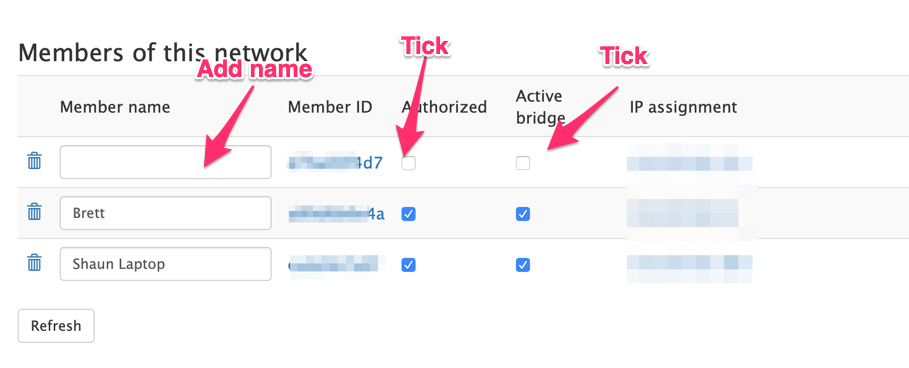Viewport: 909px width, 368px height.
Task: Click the Member name column header
Action: point(115,107)
